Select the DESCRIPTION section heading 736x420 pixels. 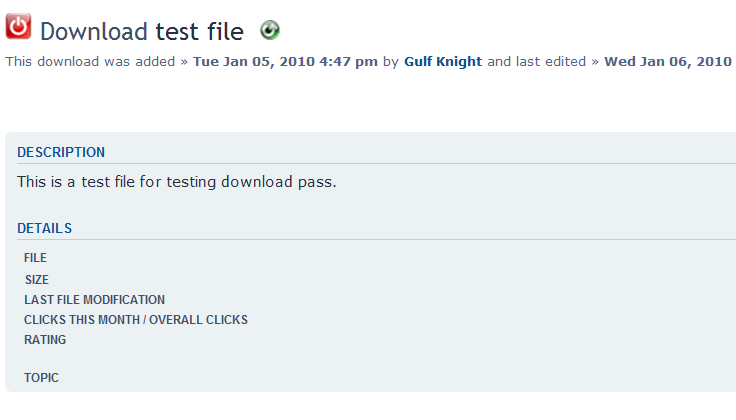[61, 153]
